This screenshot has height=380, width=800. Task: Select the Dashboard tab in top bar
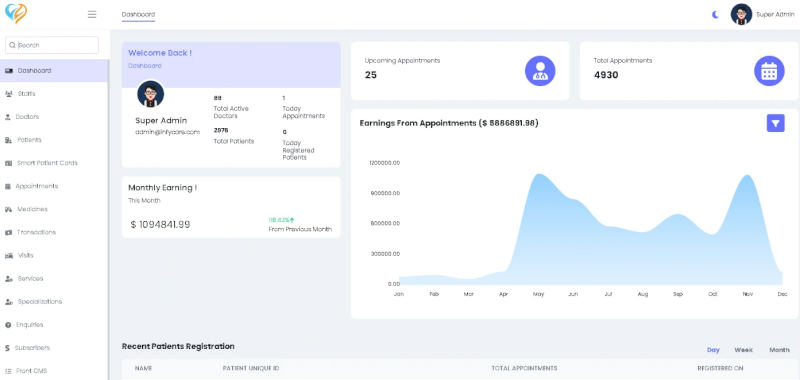coord(138,15)
